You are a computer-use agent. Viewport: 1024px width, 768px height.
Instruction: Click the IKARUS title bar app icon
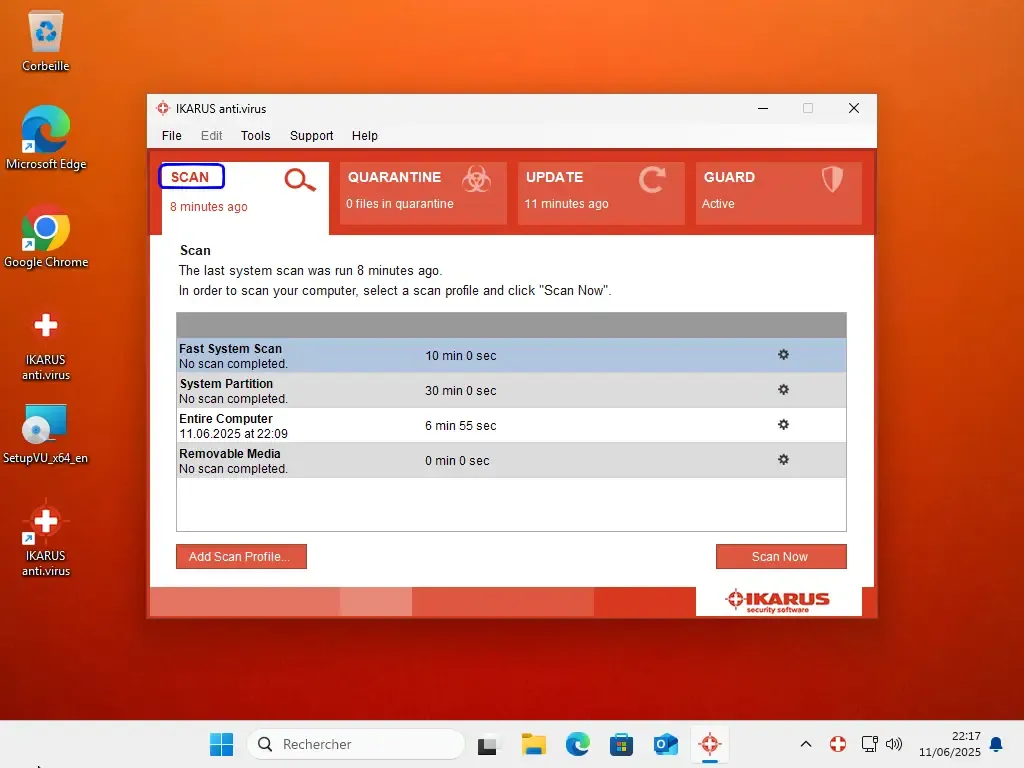pyautogui.click(x=163, y=108)
